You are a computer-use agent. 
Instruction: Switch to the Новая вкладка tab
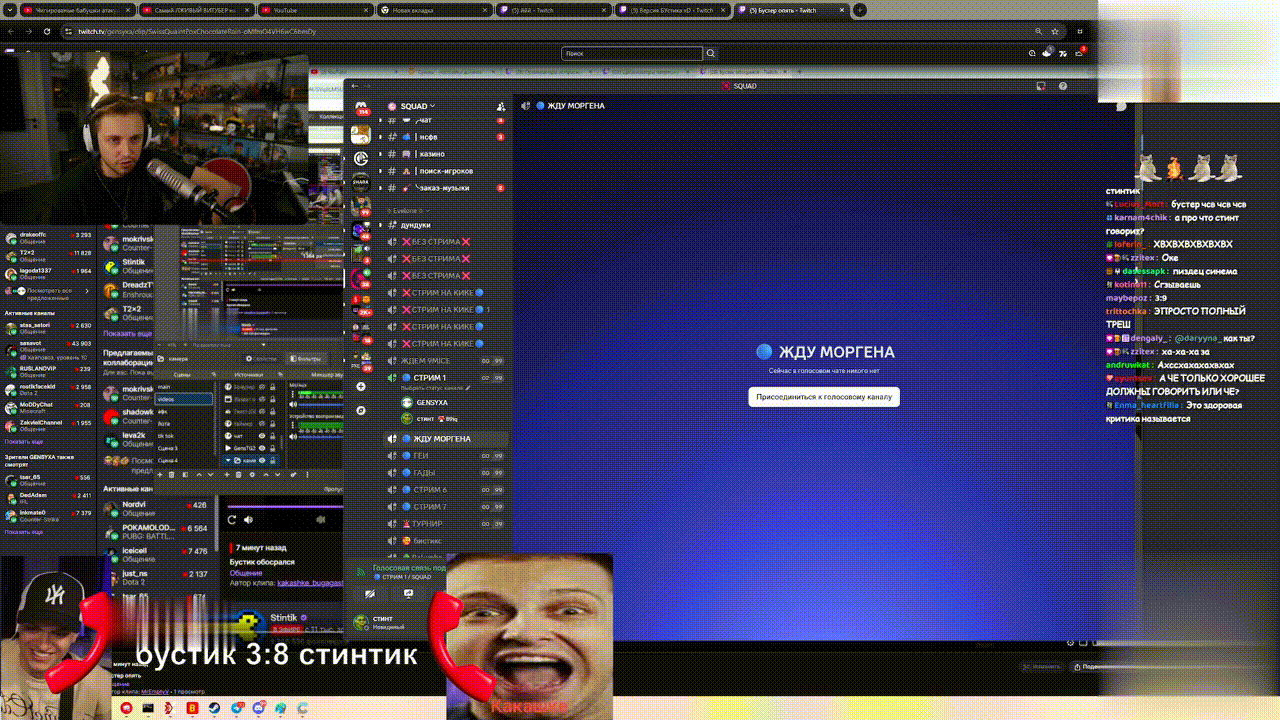[434, 10]
